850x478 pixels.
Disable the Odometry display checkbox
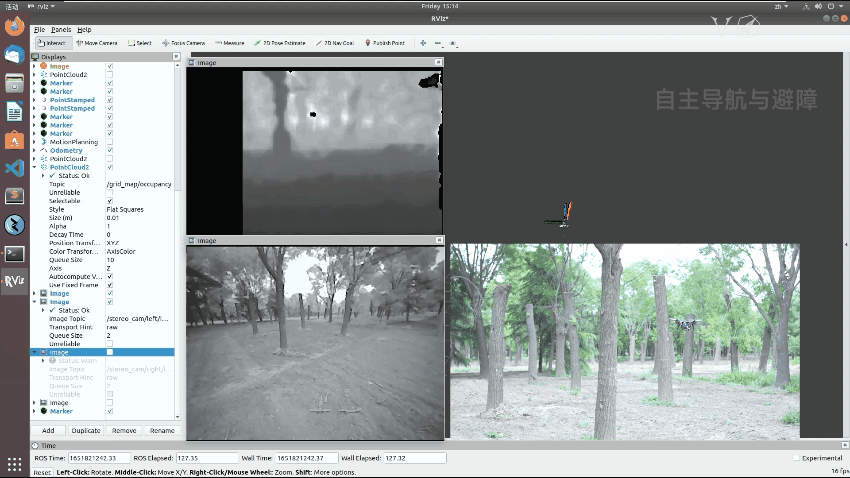click(110, 150)
